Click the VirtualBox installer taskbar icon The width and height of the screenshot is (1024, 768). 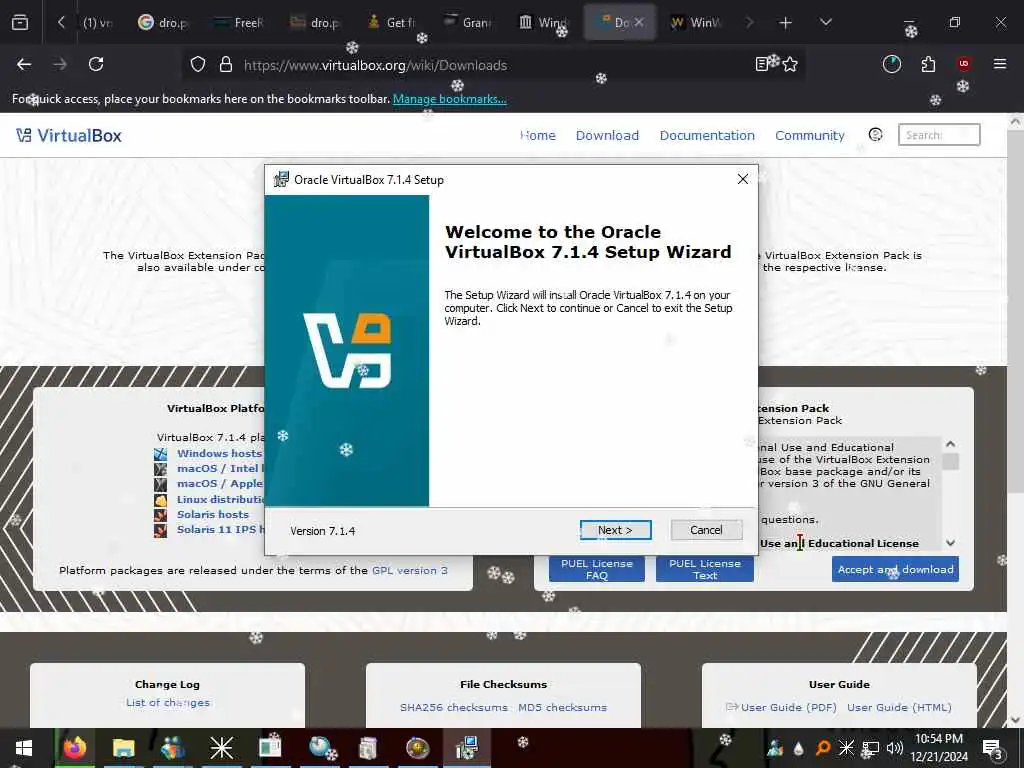coord(467,748)
